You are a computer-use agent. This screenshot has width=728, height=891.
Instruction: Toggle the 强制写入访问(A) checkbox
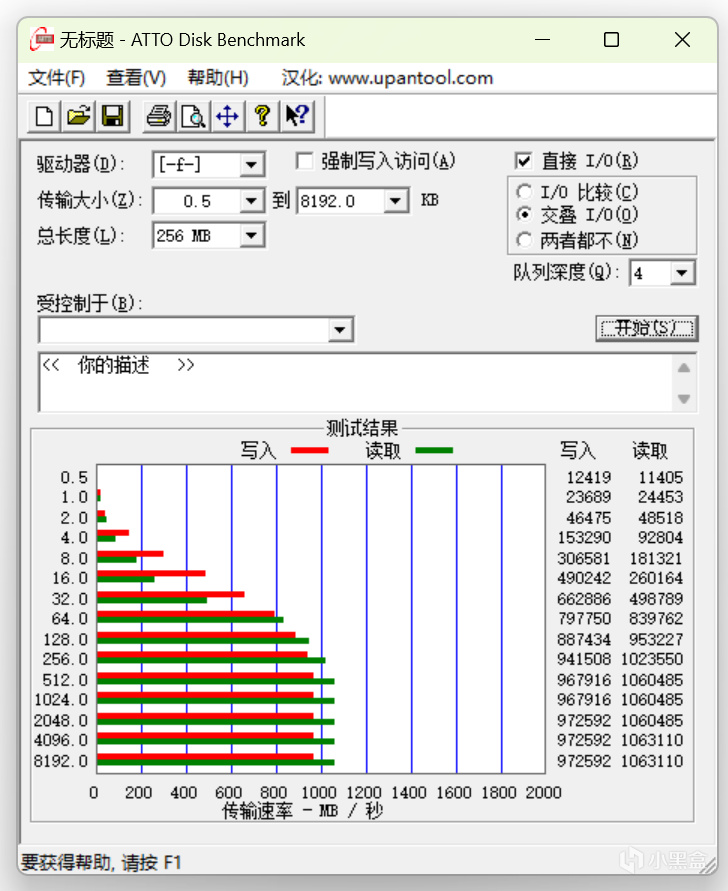click(305, 161)
